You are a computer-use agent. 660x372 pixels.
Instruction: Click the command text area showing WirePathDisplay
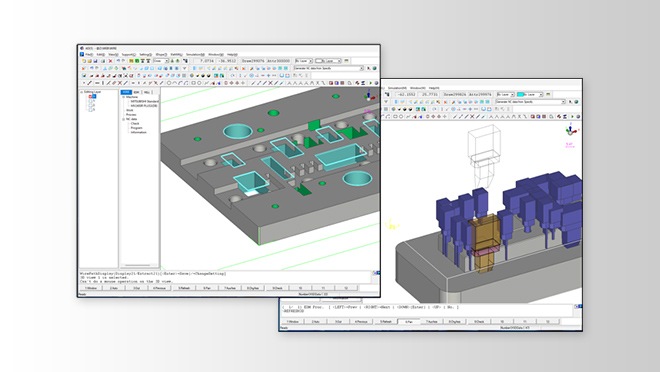[x=225, y=277]
